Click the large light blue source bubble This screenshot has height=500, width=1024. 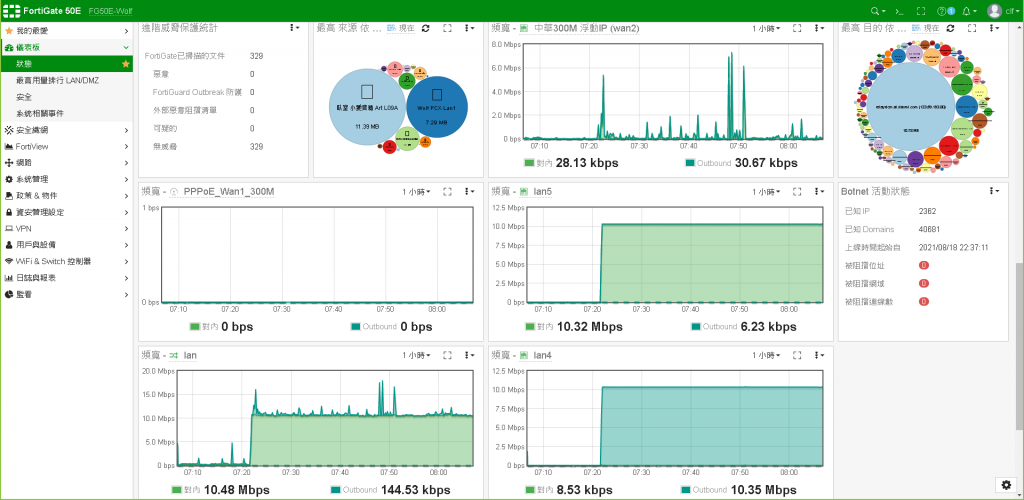click(367, 106)
